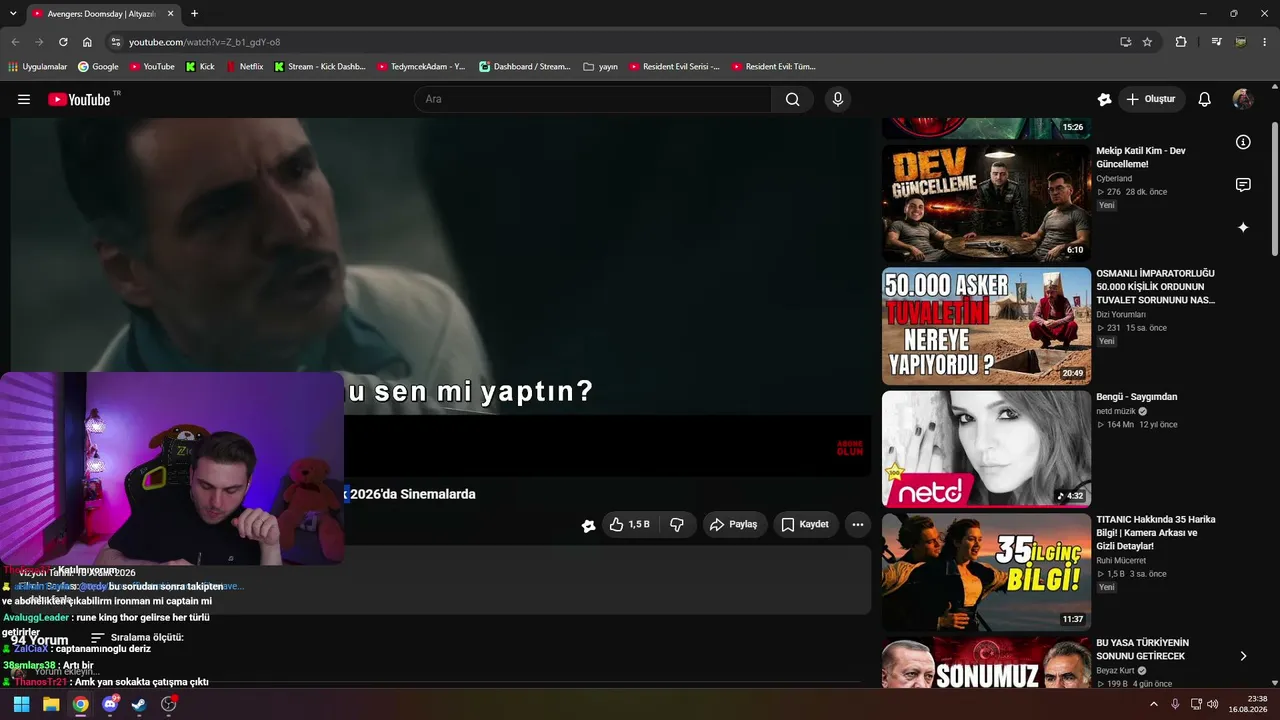
Task: Open a new browser tab
Action: click(x=194, y=14)
